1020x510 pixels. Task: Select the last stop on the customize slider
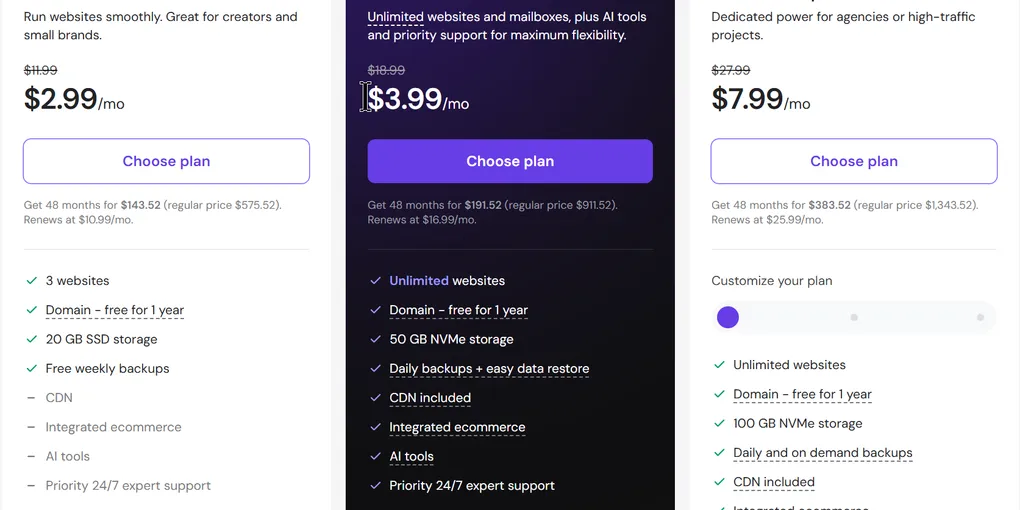click(980, 317)
